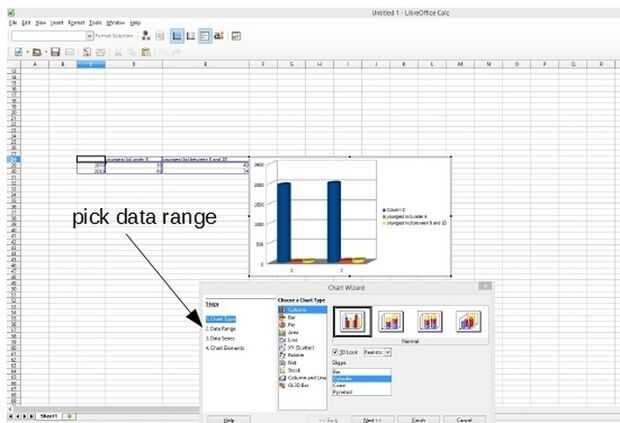The width and height of the screenshot is (620, 423).
Task: Select the Column and Line chart type
Action: pyautogui.click(x=302, y=378)
